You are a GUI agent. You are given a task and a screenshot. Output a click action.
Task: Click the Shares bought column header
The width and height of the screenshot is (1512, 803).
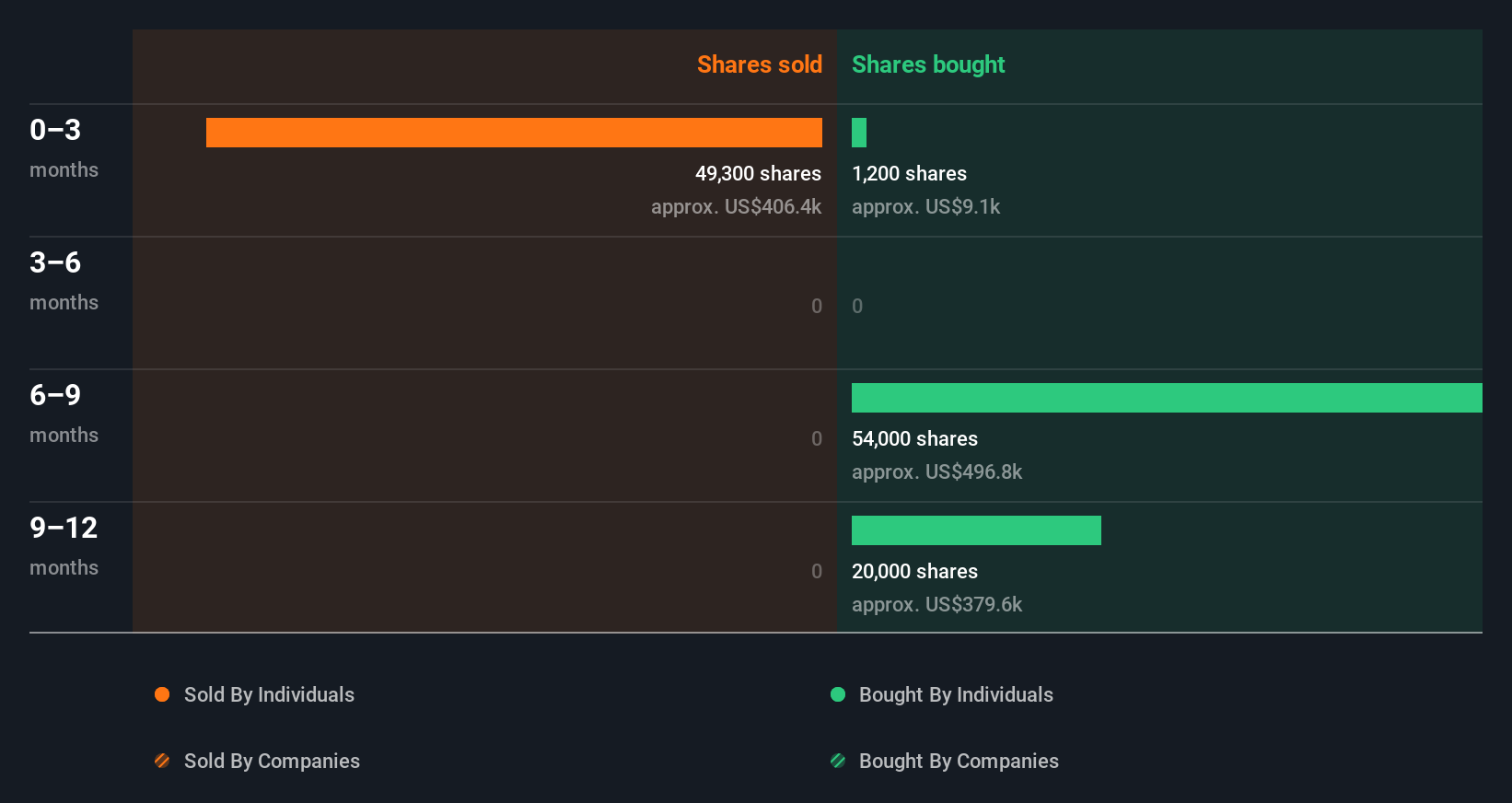pyautogui.click(x=928, y=64)
